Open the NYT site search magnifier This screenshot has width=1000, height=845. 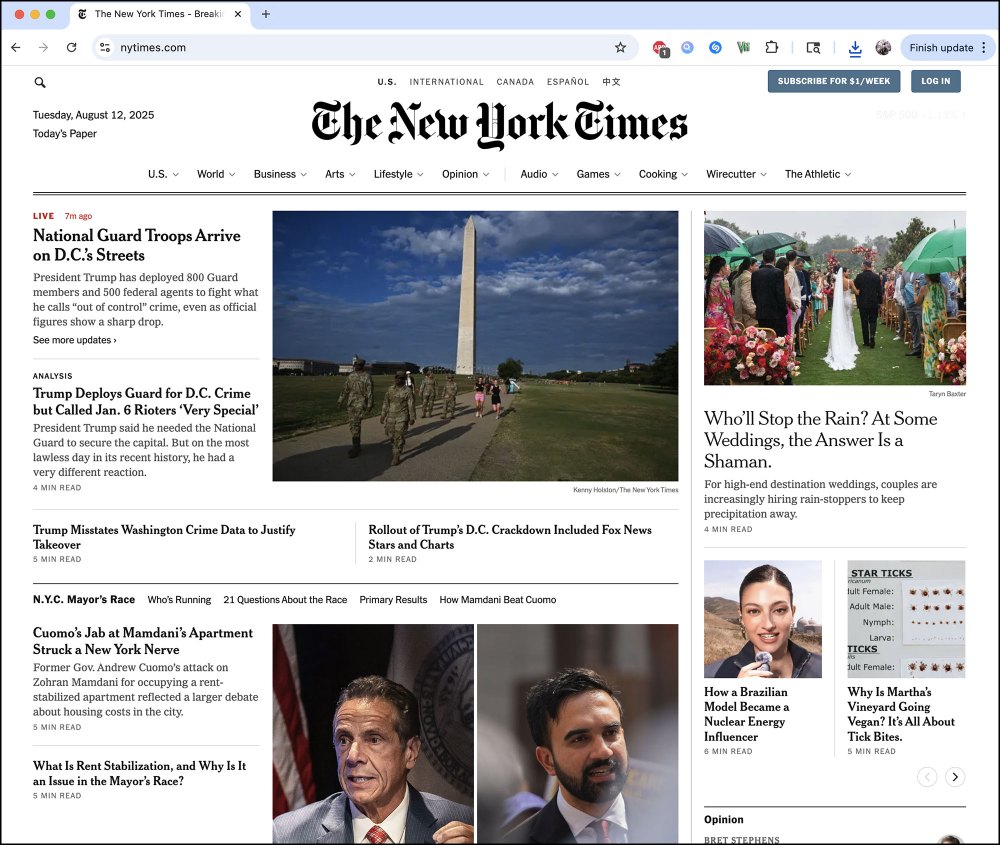(x=40, y=82)
